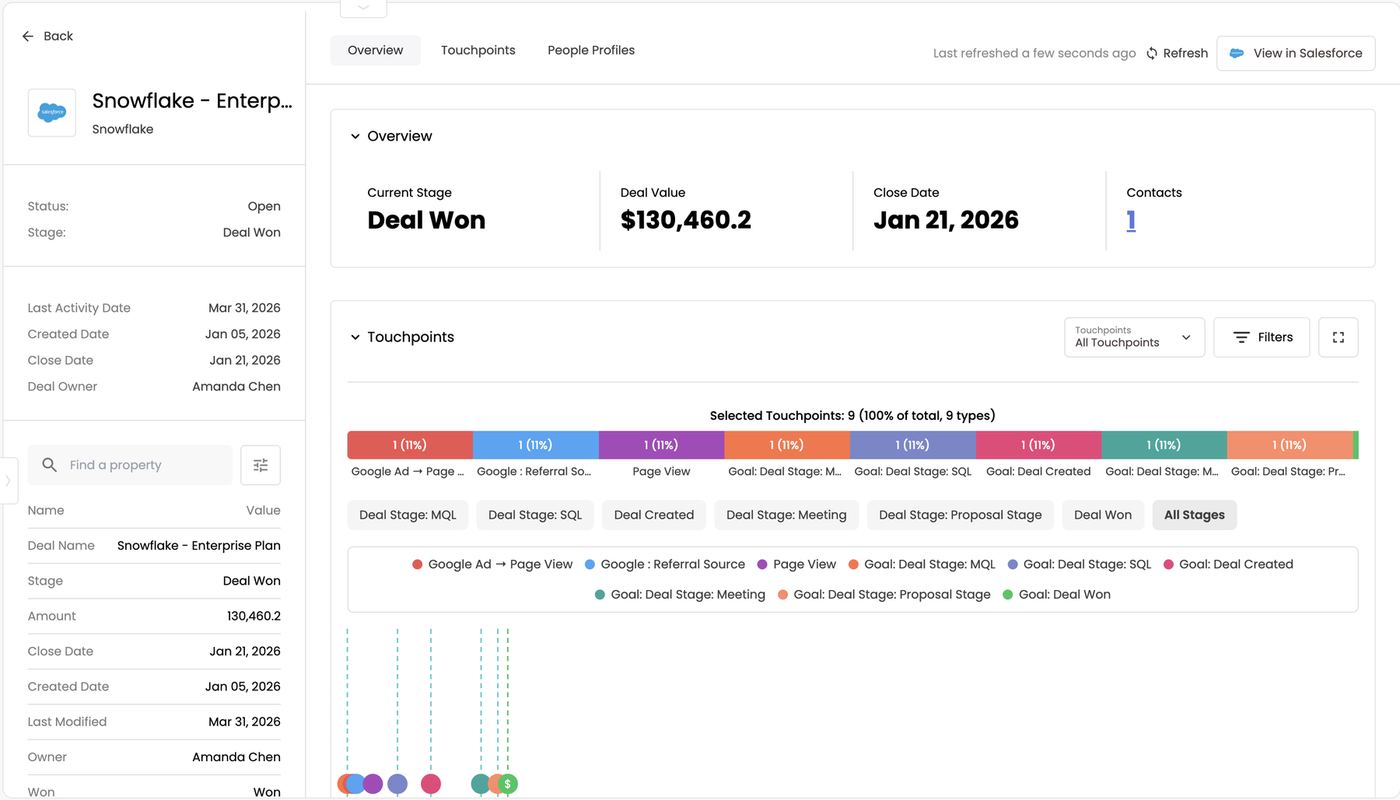Open the Filters button
This screenshot has width=1400, height=800.
[x=1262, y=337]
